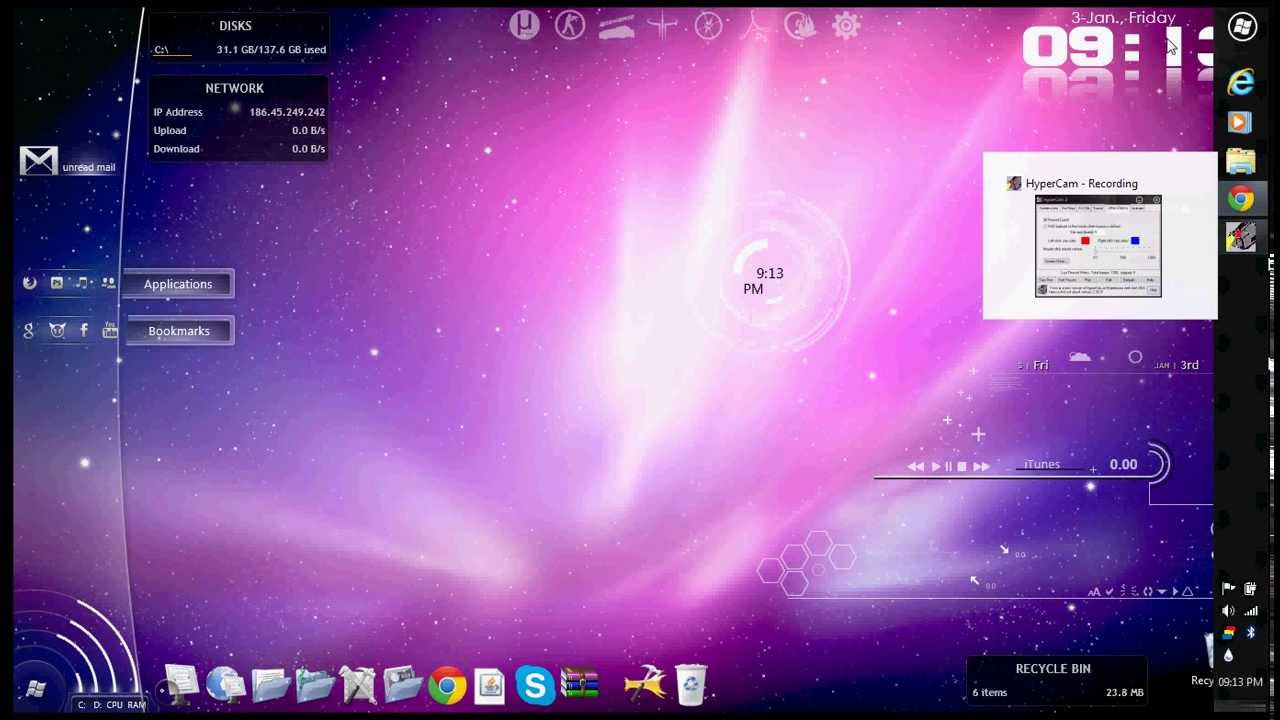
Task: Click the 9:13 PM center clock widget
Action: 763,281
